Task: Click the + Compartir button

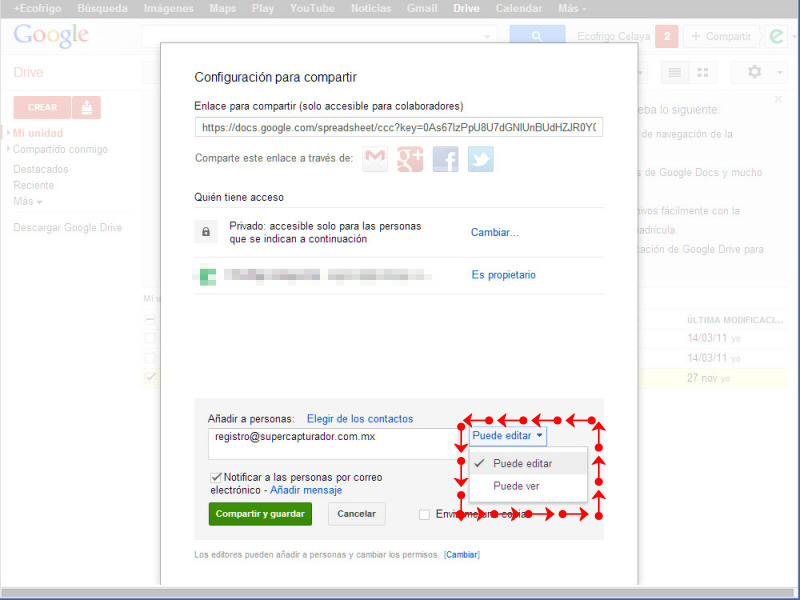Action: (721, 36)
